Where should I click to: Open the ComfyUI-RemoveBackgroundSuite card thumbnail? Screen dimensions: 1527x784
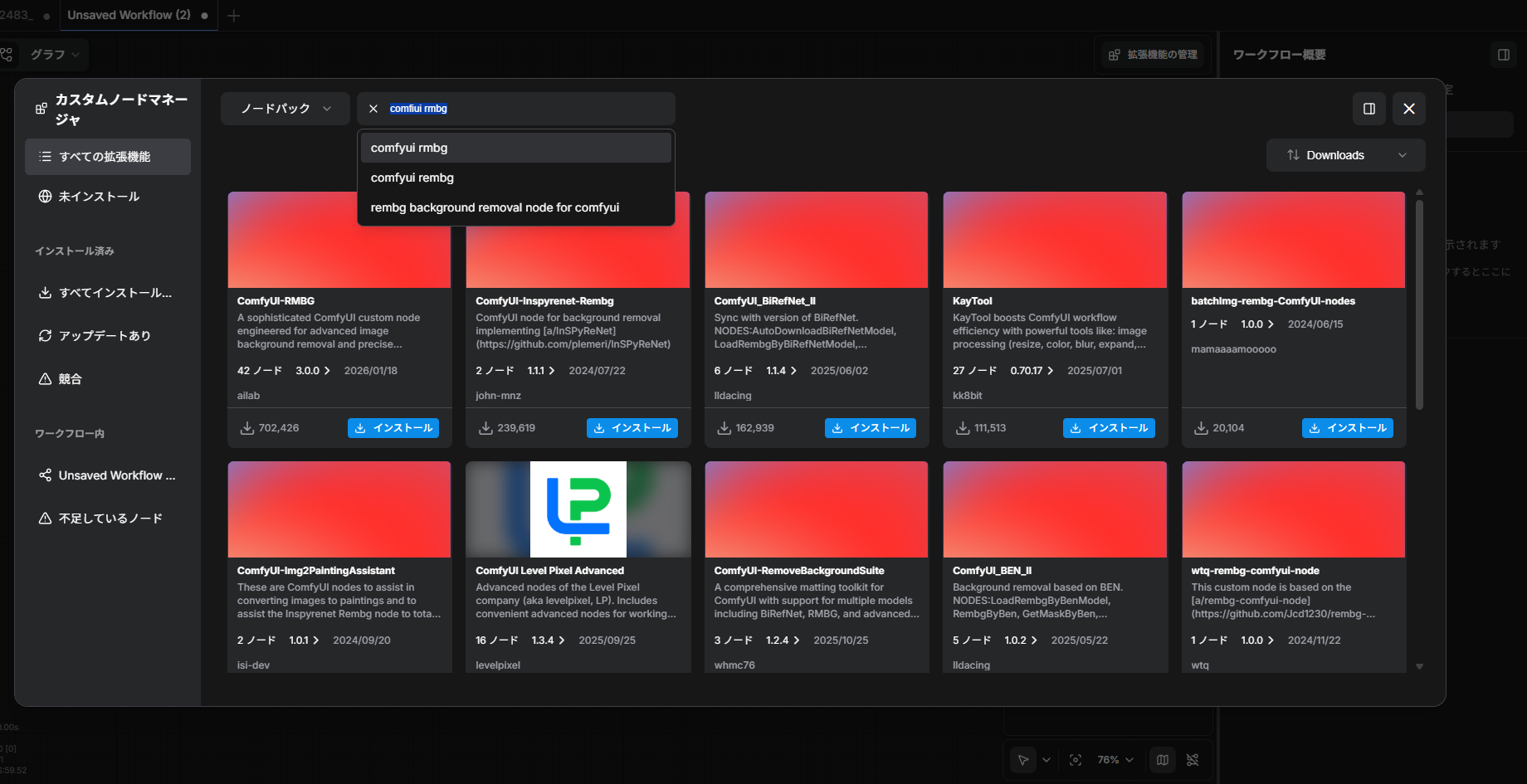point(817,509)
